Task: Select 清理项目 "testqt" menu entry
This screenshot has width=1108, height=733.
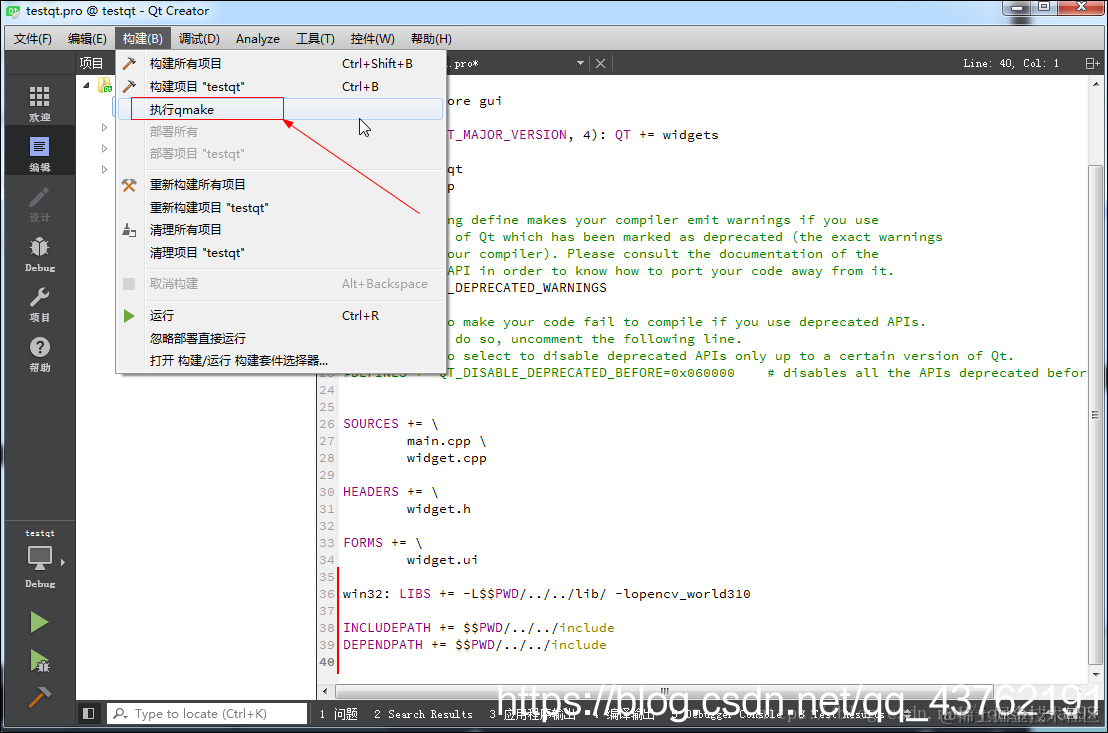Action: click(281, 252)
